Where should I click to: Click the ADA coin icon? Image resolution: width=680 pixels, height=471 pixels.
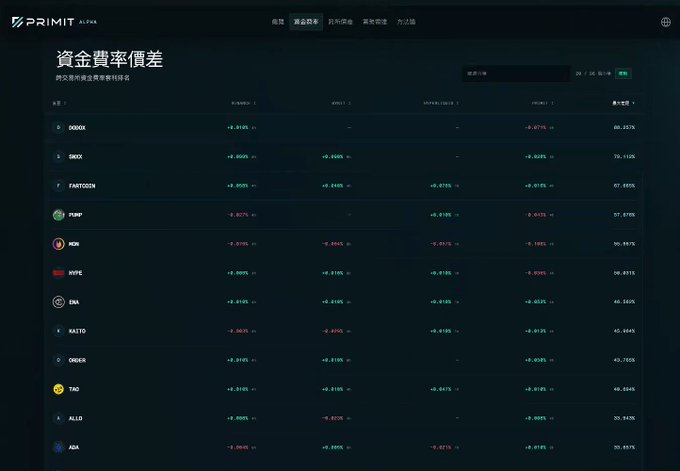pyautogui.click(x=59, y=447)
